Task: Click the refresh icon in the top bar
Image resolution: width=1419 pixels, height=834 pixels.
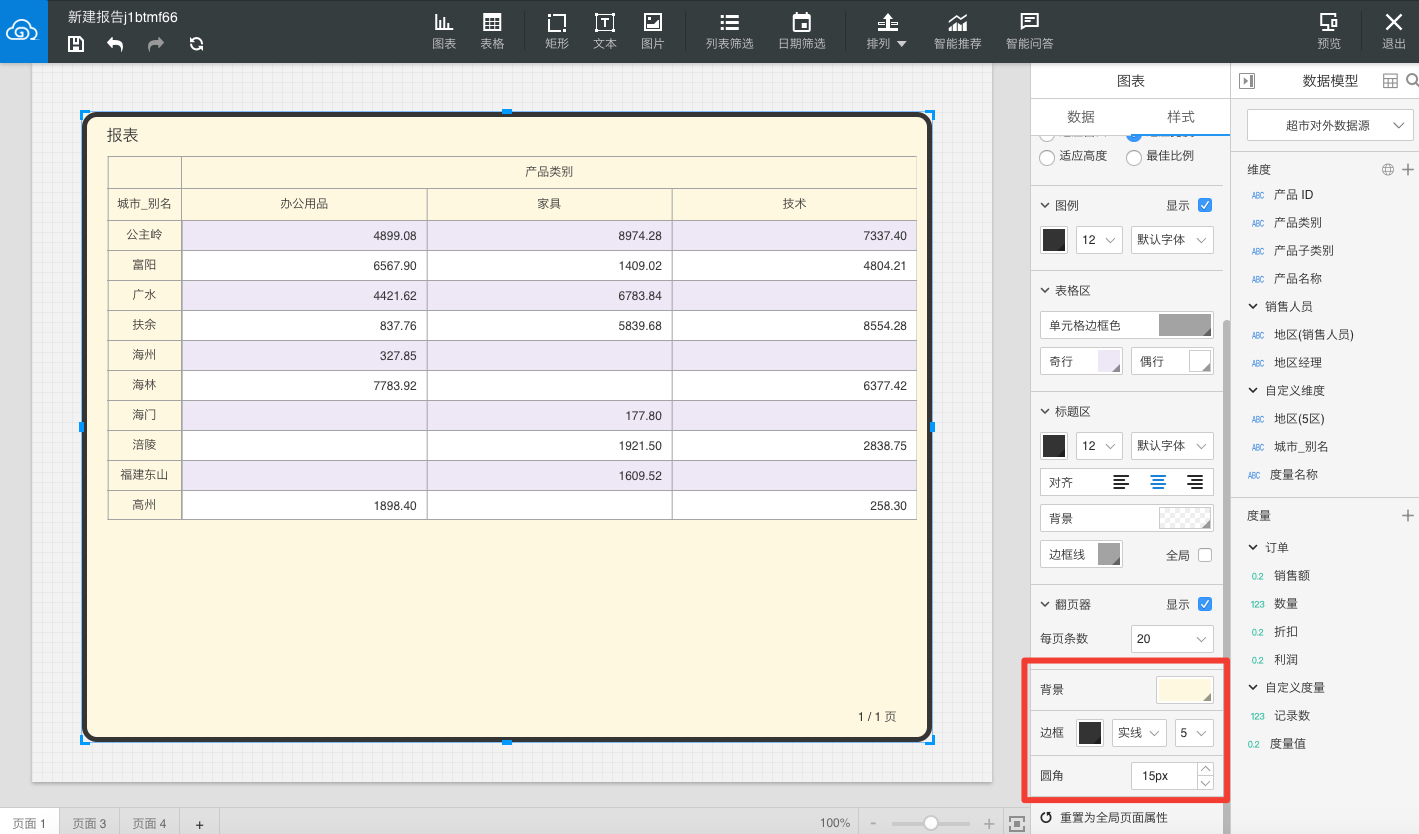Action: 196,43
